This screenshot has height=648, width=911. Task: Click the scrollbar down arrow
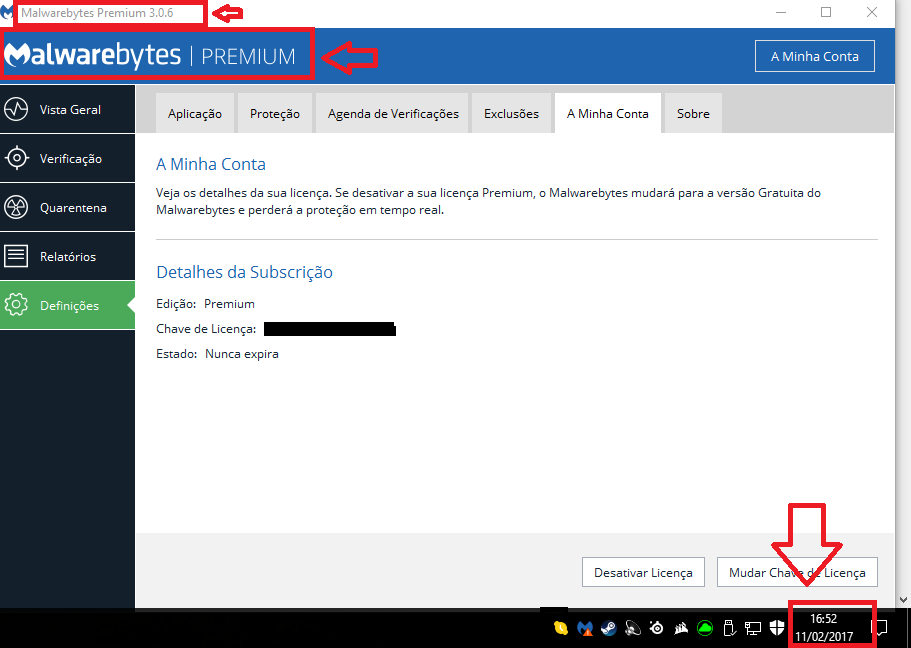click(x=903, y=599)
